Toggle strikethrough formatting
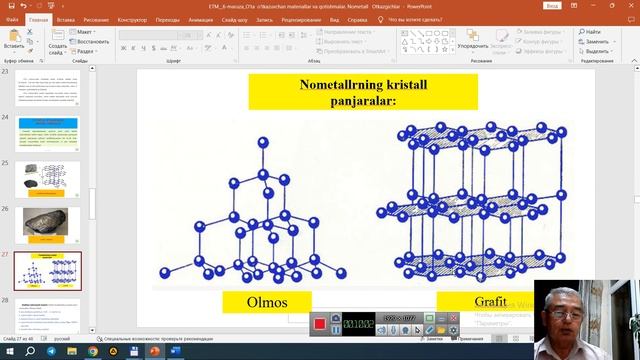 tap(163, 48)
